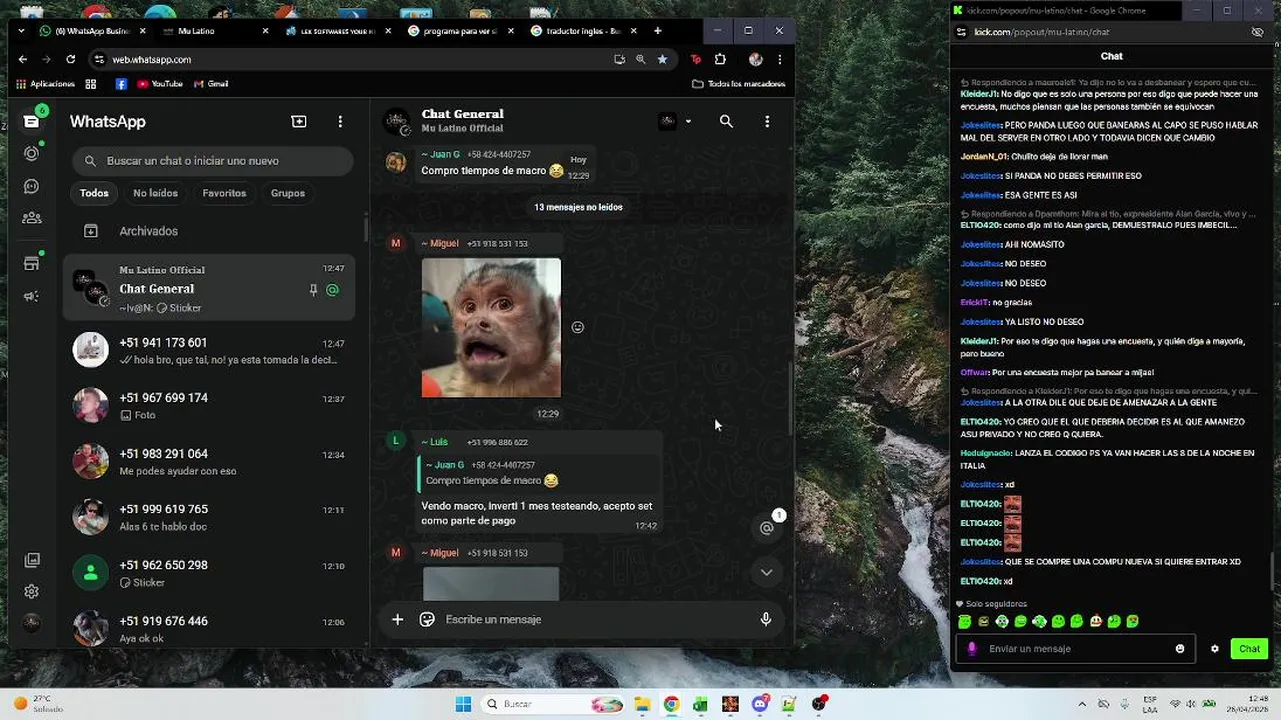
Task: Open the Status updates icon in sidebar
Action: (31, 153)
